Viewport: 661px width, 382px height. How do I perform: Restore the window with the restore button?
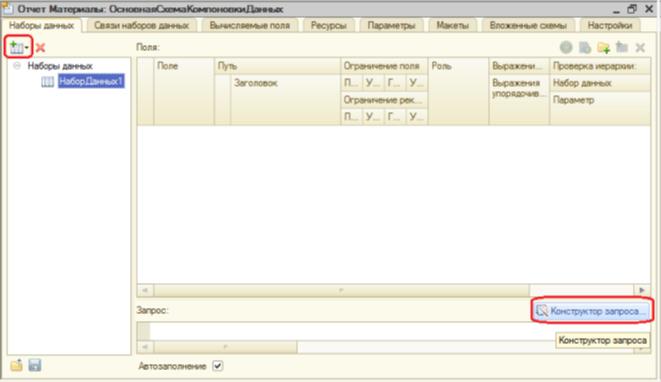click(631, 9)
